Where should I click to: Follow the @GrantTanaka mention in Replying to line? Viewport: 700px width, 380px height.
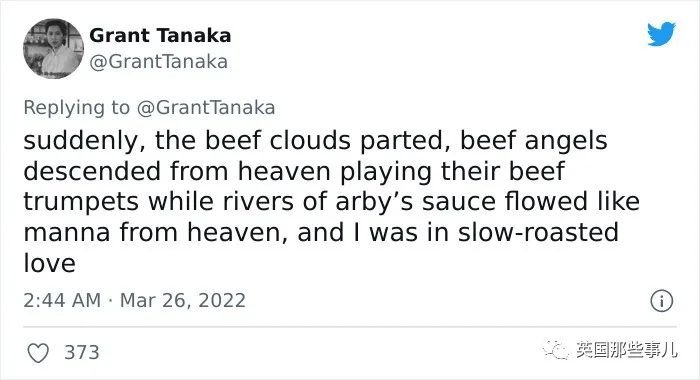point(206,108)
